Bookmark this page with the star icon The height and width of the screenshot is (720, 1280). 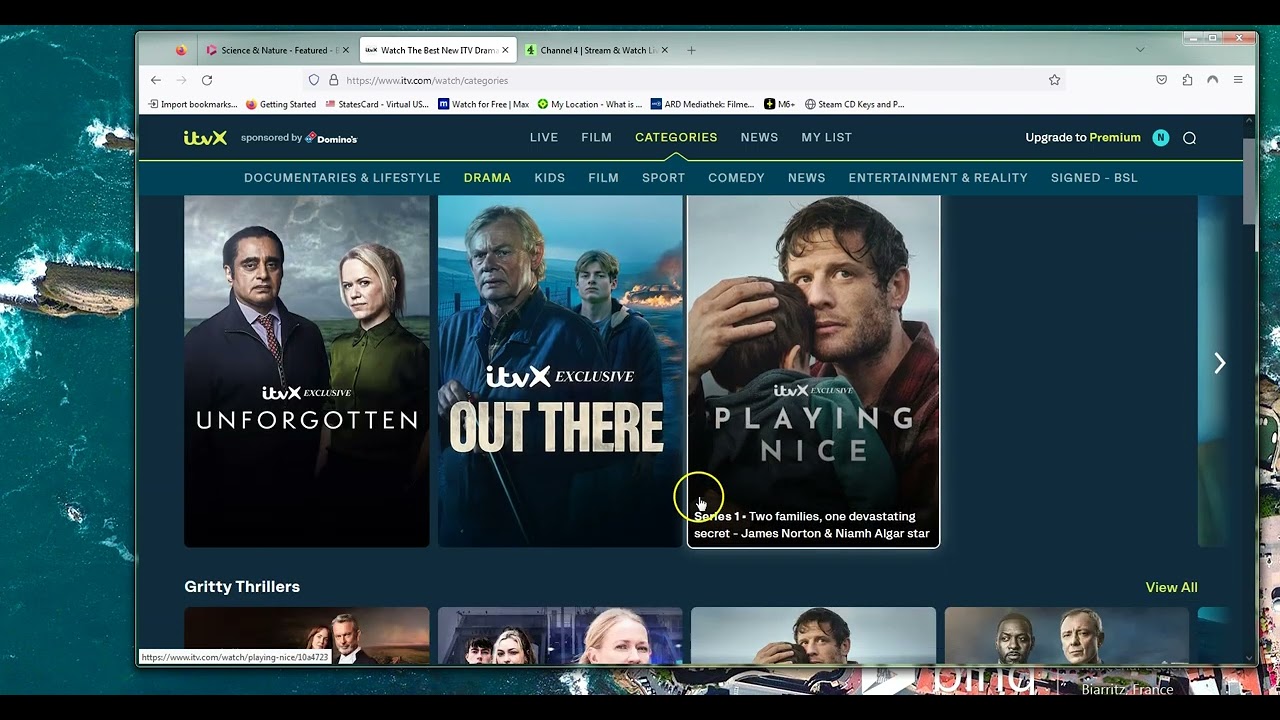pyautogui.click(x=1054, y=80)
